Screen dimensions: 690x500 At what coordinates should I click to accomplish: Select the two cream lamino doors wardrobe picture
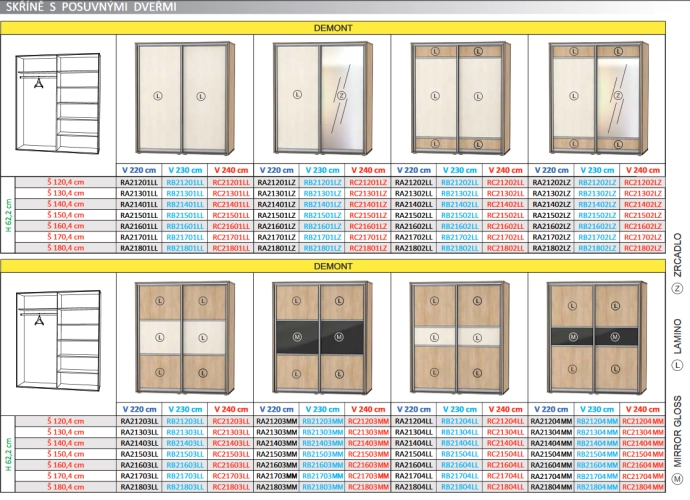tap(185, 99)
